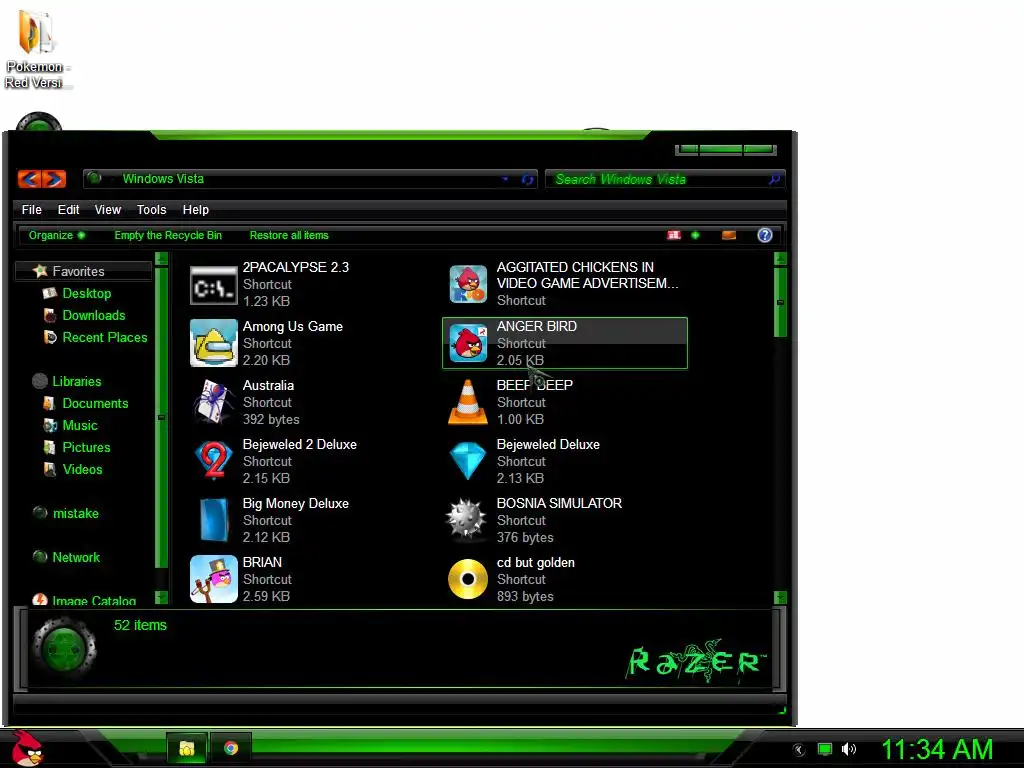Image resolution: width=1024 pixels, height=768 pixels.
Task: Select the Australia spider solitaire icon
Action: [x=214, y=402]
